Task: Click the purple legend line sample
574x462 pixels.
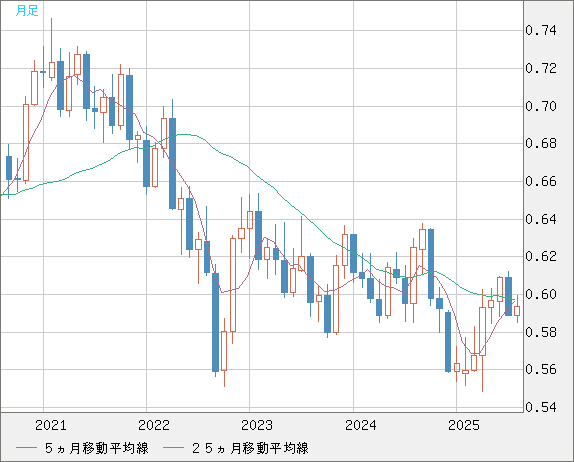Action: click(27, 448)
